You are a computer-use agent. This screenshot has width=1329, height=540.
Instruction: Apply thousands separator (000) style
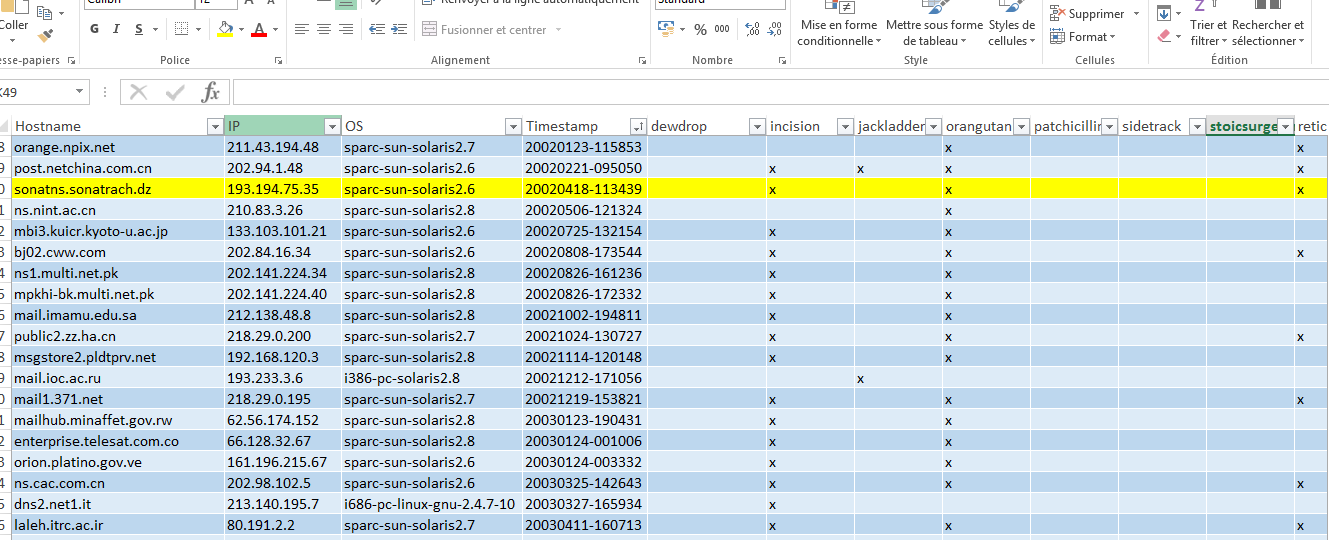[x=722, y=29]
